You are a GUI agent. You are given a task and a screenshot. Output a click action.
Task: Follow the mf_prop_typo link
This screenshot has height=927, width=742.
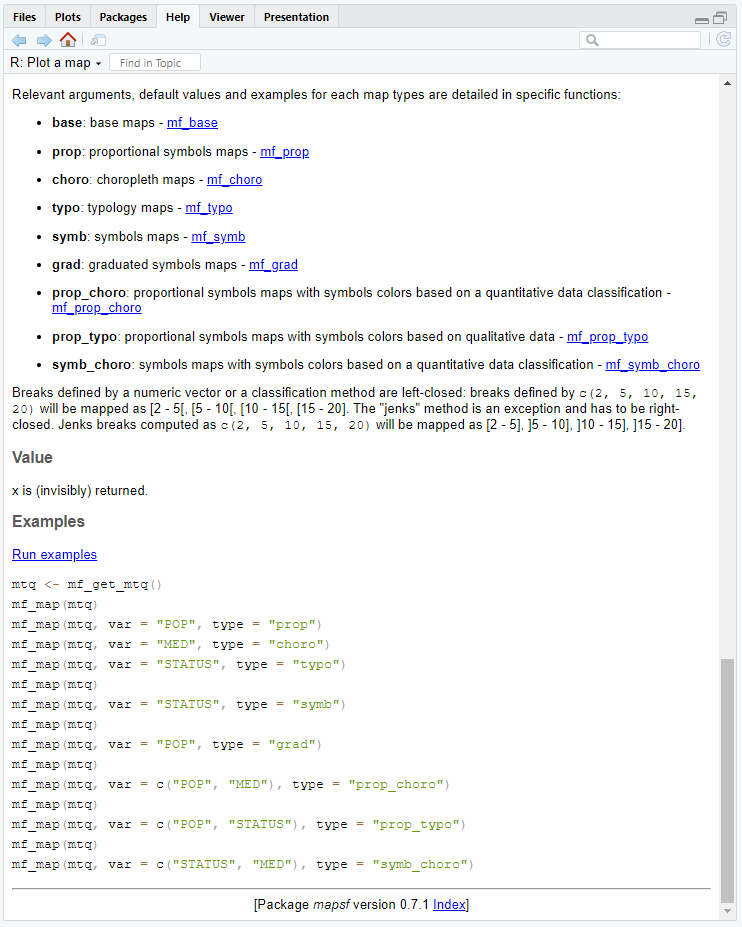607,337
